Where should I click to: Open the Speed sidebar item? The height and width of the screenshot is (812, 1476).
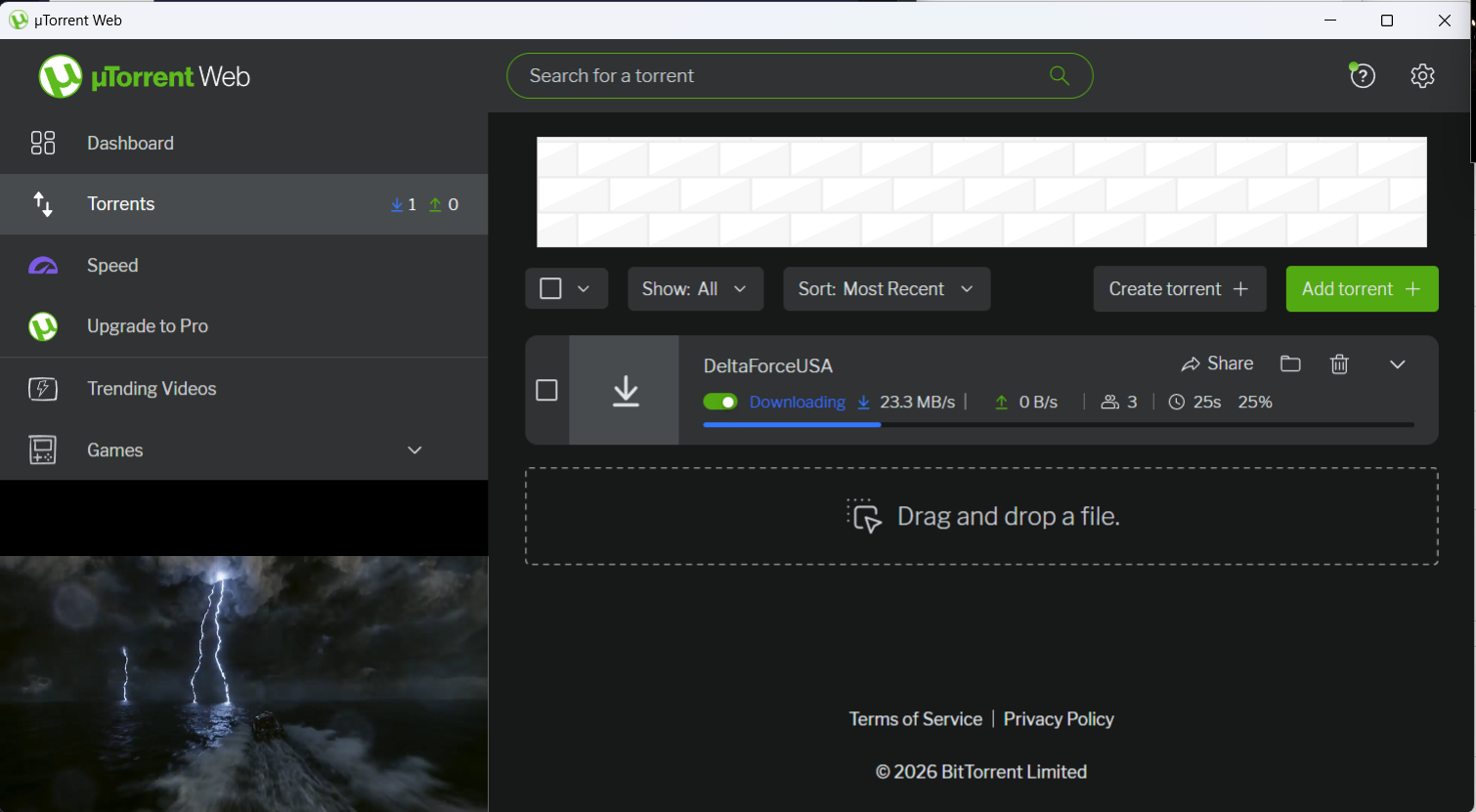point(243,266)
